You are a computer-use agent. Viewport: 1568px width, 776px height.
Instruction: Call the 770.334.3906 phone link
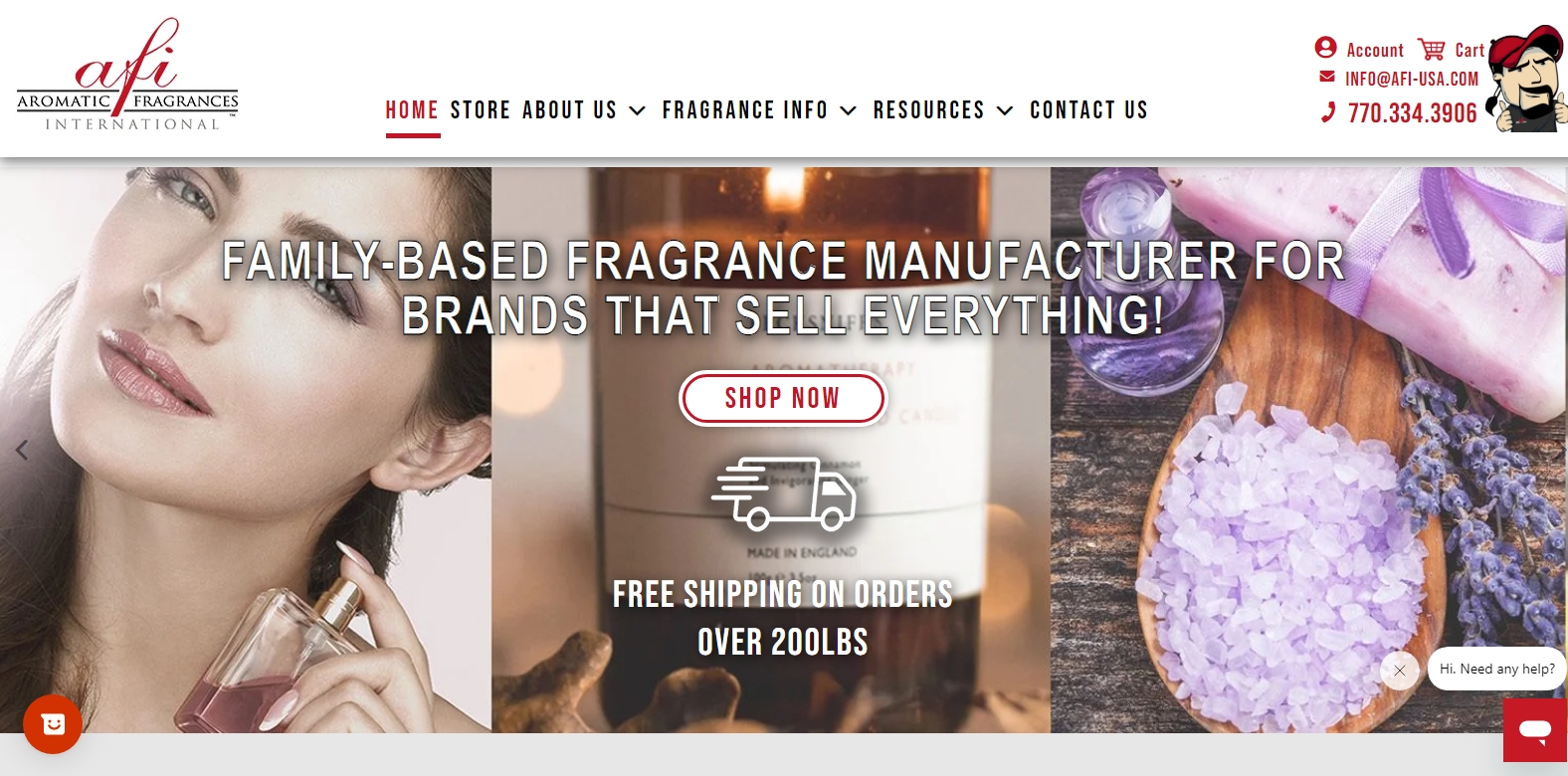[x=1412, y=113]
